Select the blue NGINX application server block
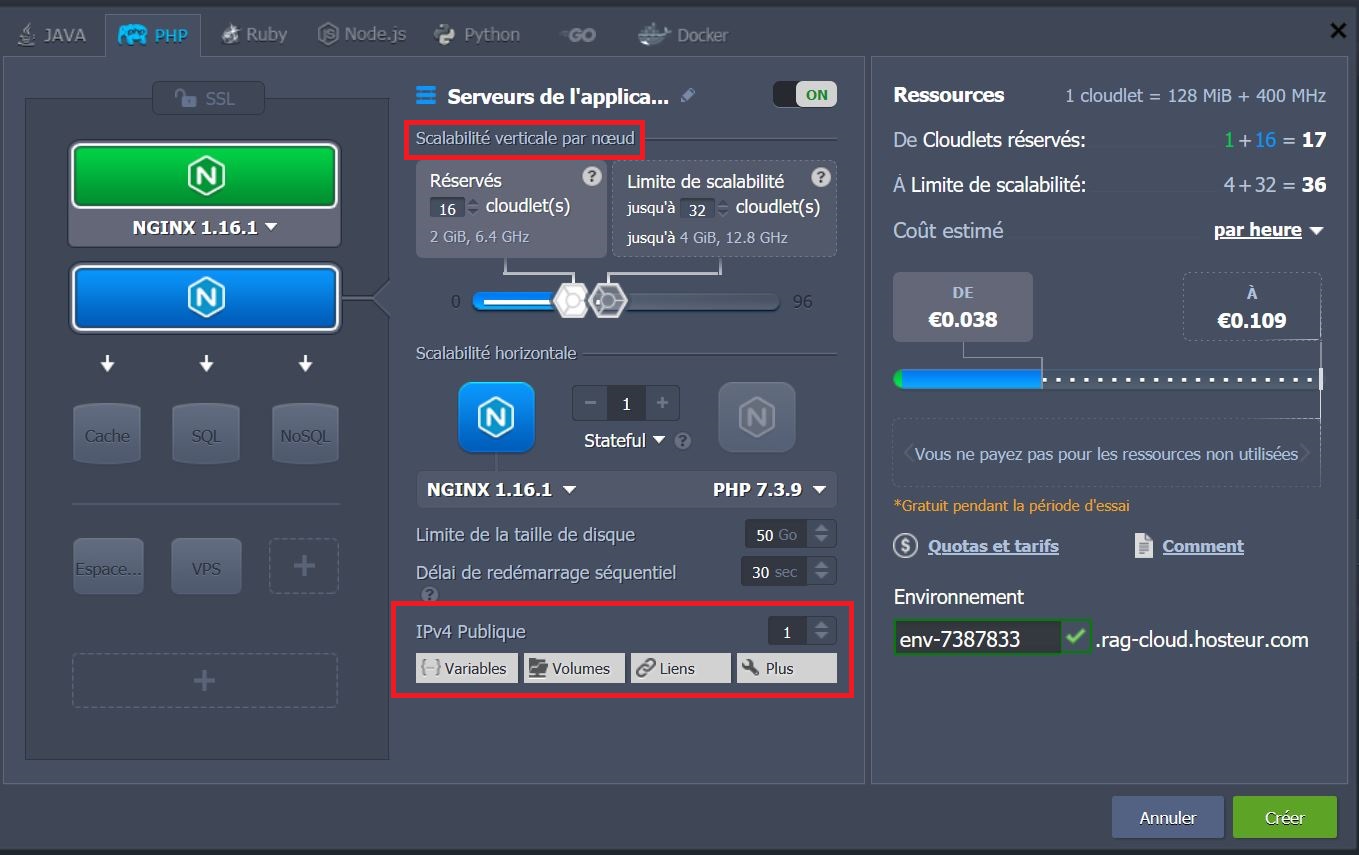1359x855 pixels. [x=204, y=297]
